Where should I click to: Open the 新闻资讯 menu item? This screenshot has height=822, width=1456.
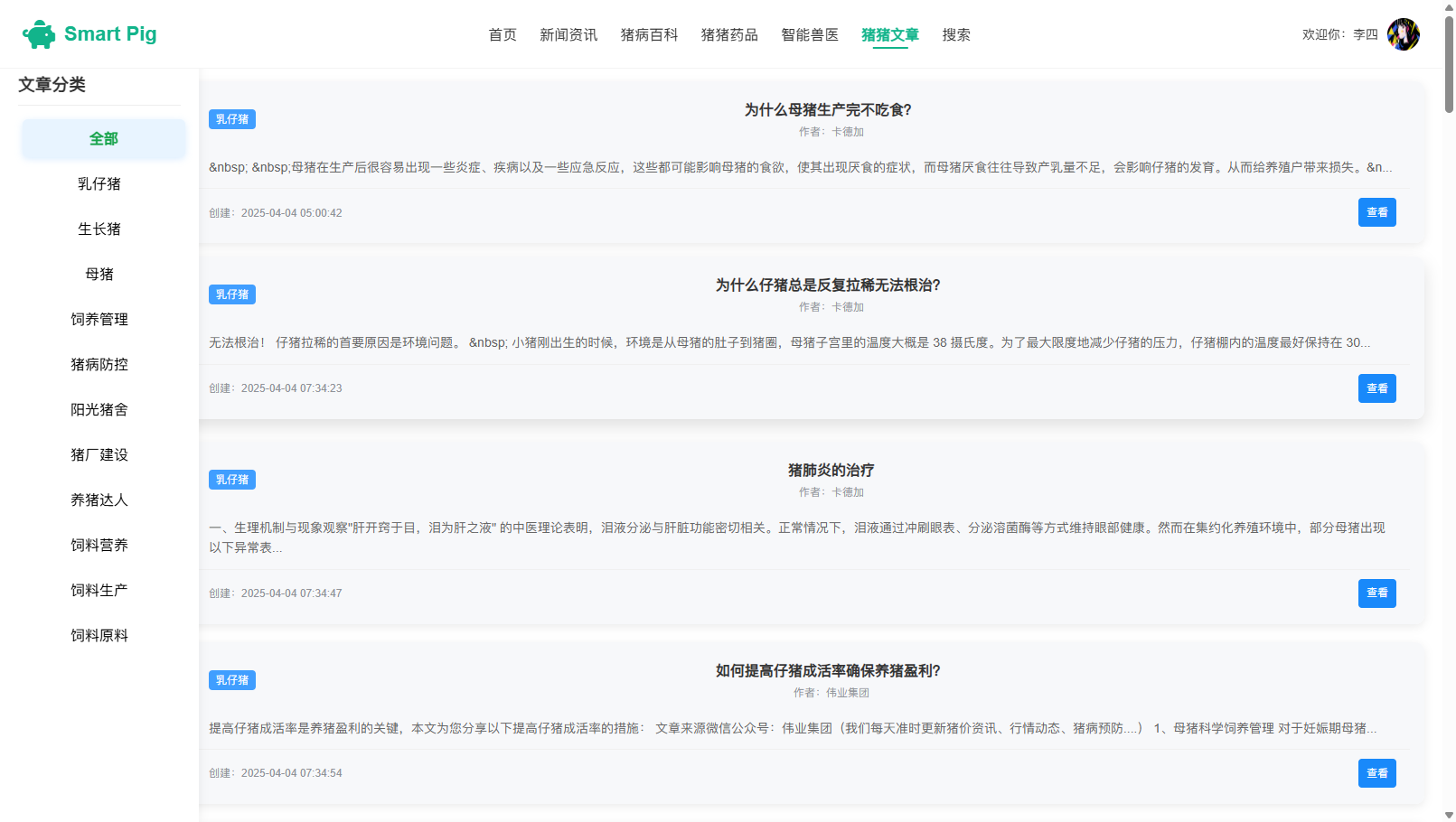click(x=568, y=34)
